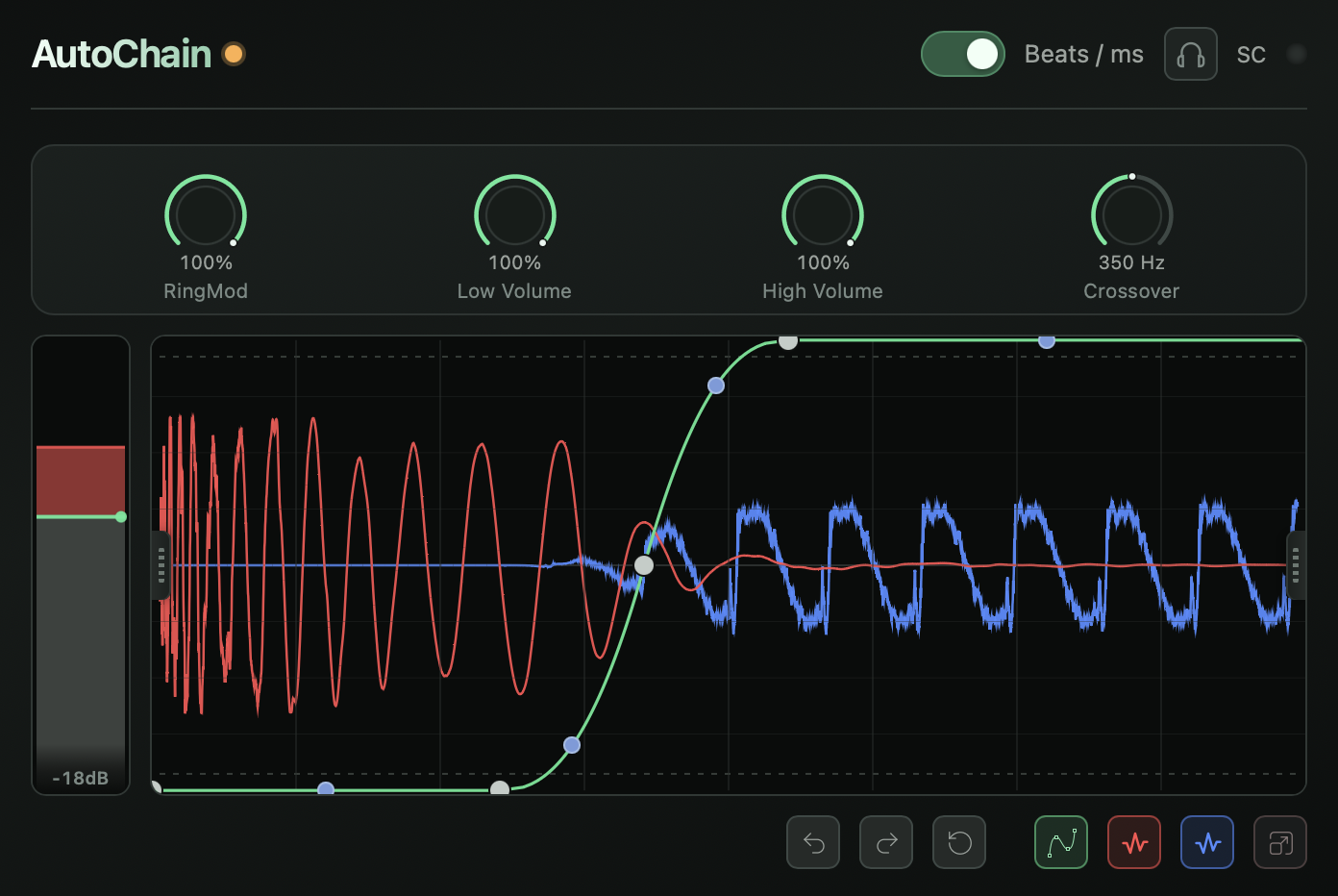Click the 350 Hz crossover value

[1131, 262]
